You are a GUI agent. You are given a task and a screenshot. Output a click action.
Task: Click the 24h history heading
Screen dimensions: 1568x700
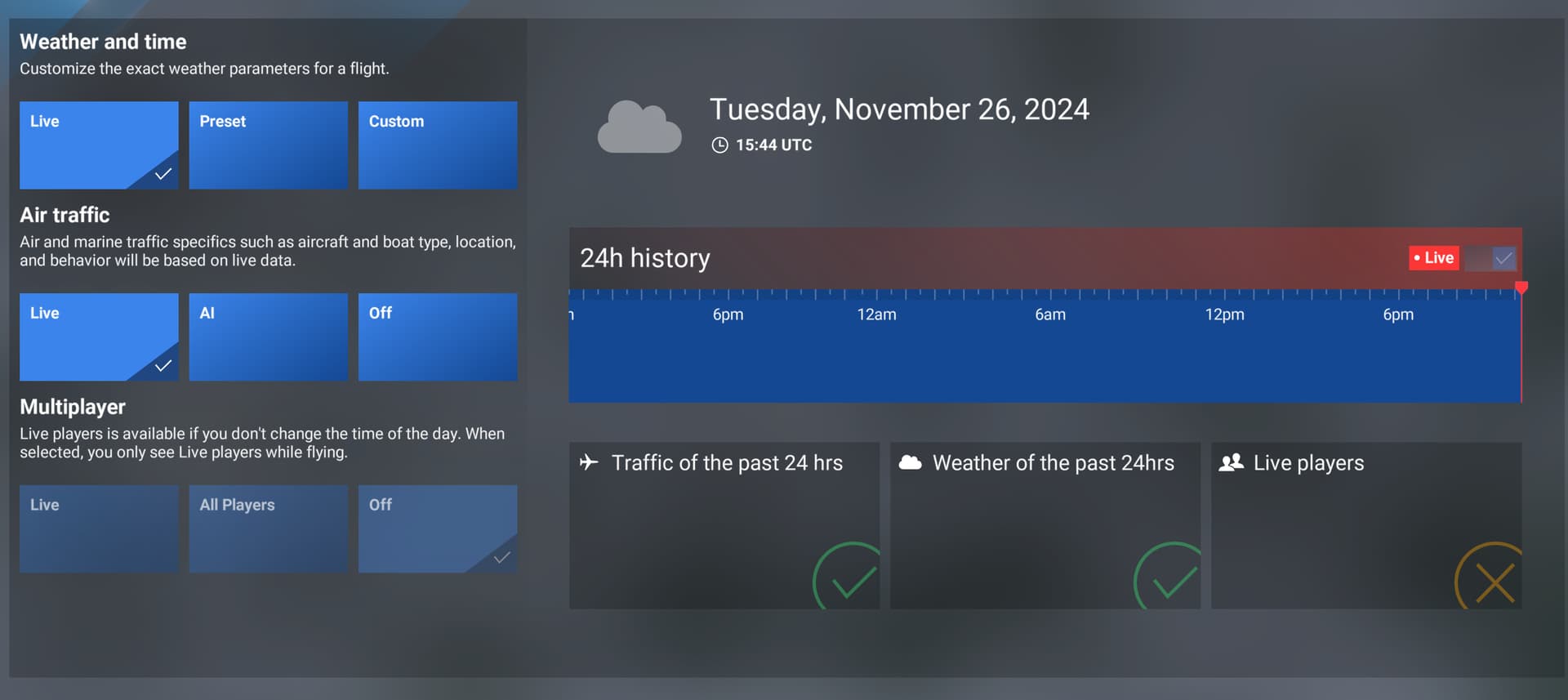[x=645, y=258]
